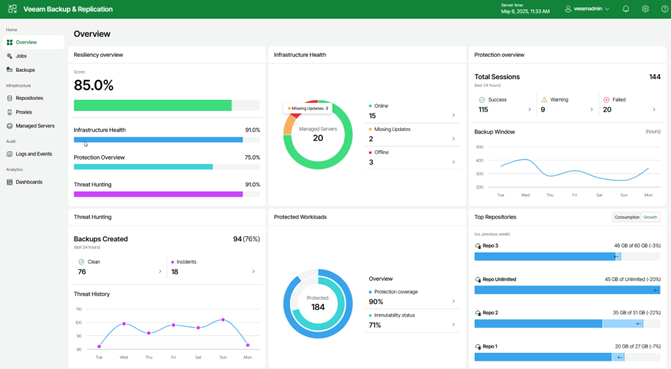Click the Backup Window line chart
The height and width of the screenshot is (369, 671).
click(x=574, y=170)
